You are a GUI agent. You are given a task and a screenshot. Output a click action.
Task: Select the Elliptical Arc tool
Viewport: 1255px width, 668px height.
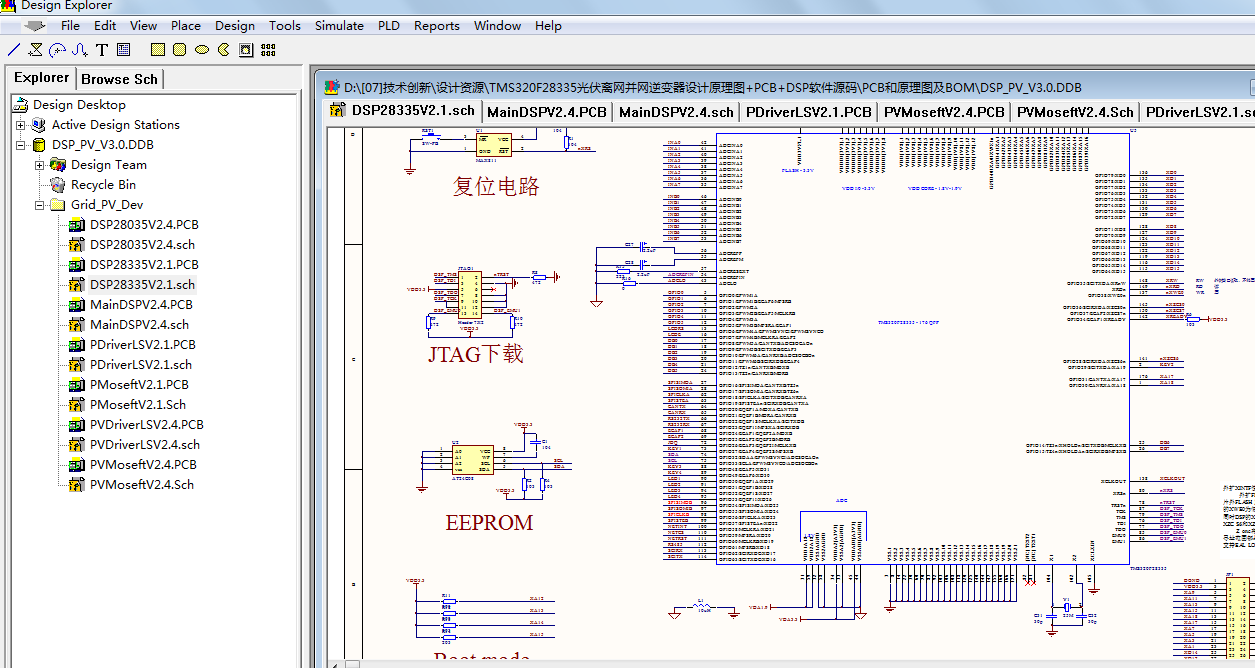(57, 49)
